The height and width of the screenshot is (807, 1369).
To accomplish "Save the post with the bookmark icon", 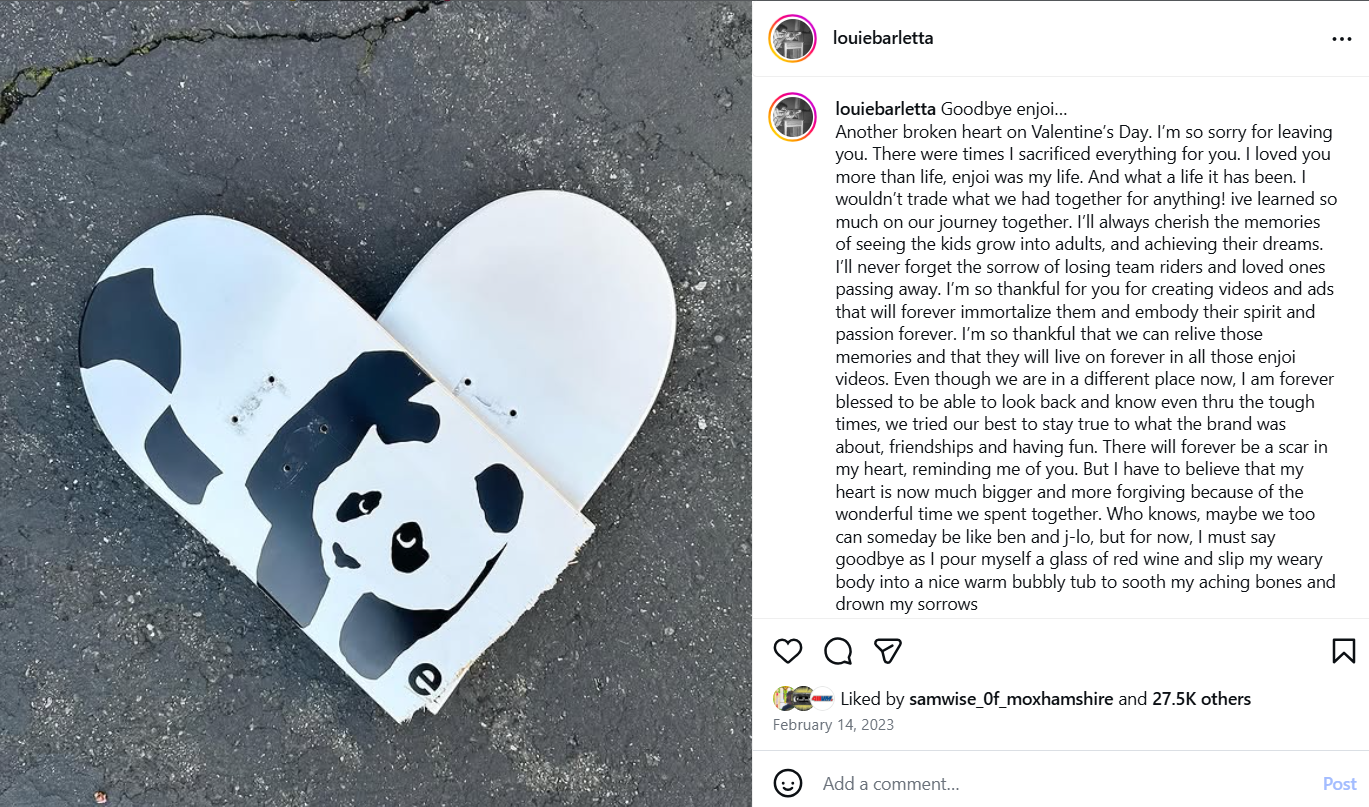I will coord(1343,651).
